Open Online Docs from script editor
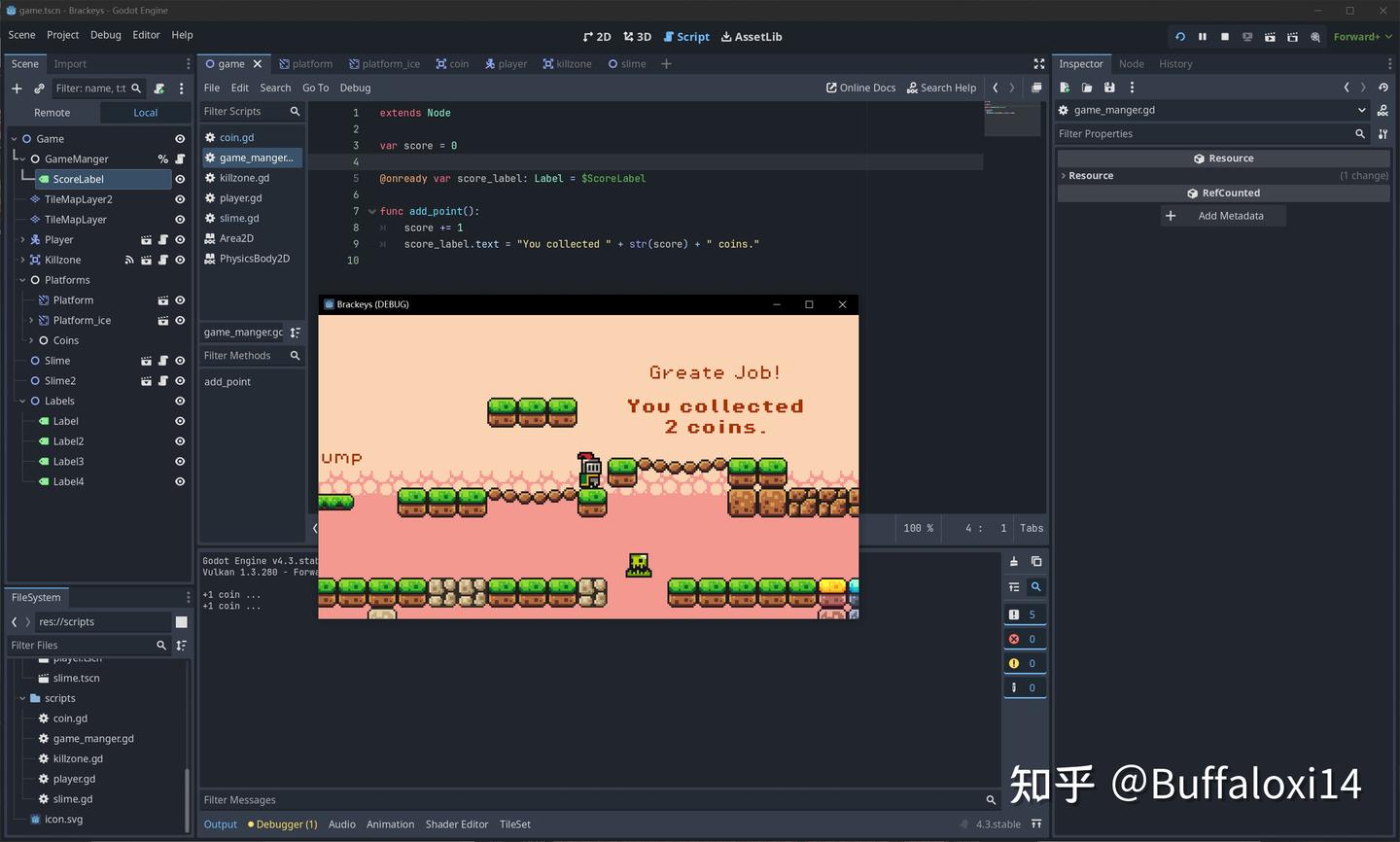 (x=859, y=88)
